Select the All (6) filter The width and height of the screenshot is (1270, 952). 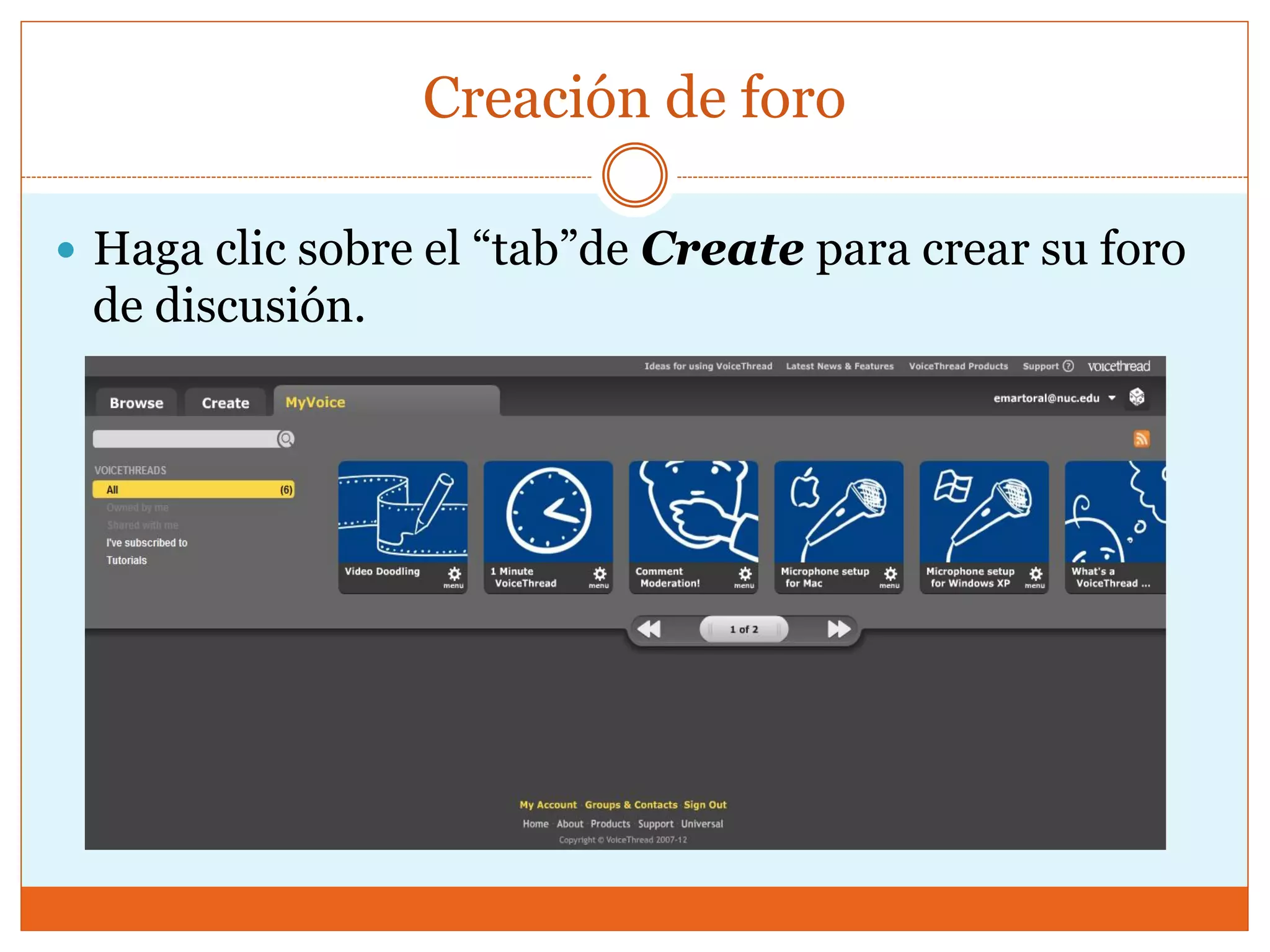pos(193,490)
